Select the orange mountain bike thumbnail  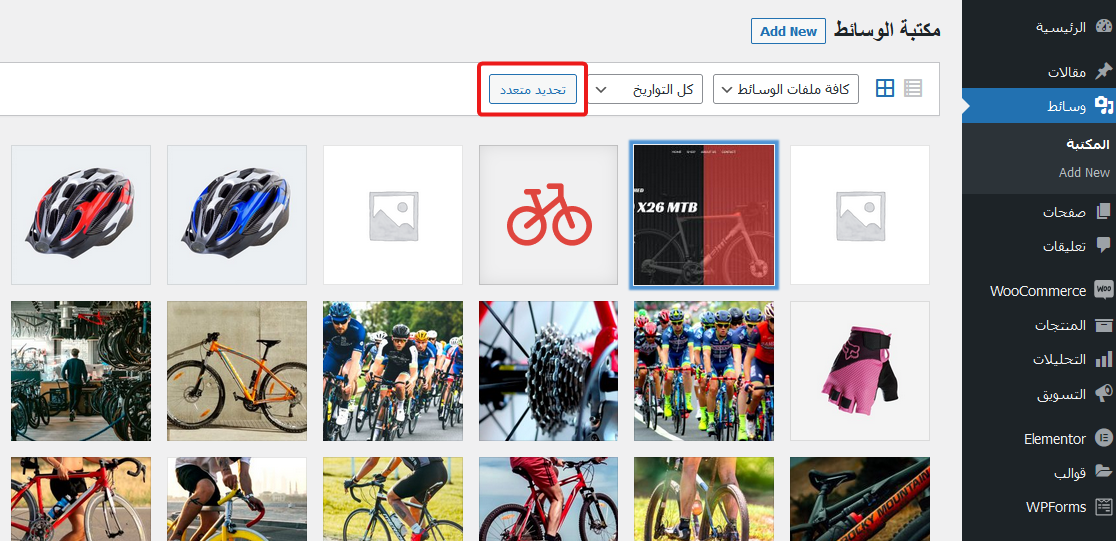click(237, 371)
